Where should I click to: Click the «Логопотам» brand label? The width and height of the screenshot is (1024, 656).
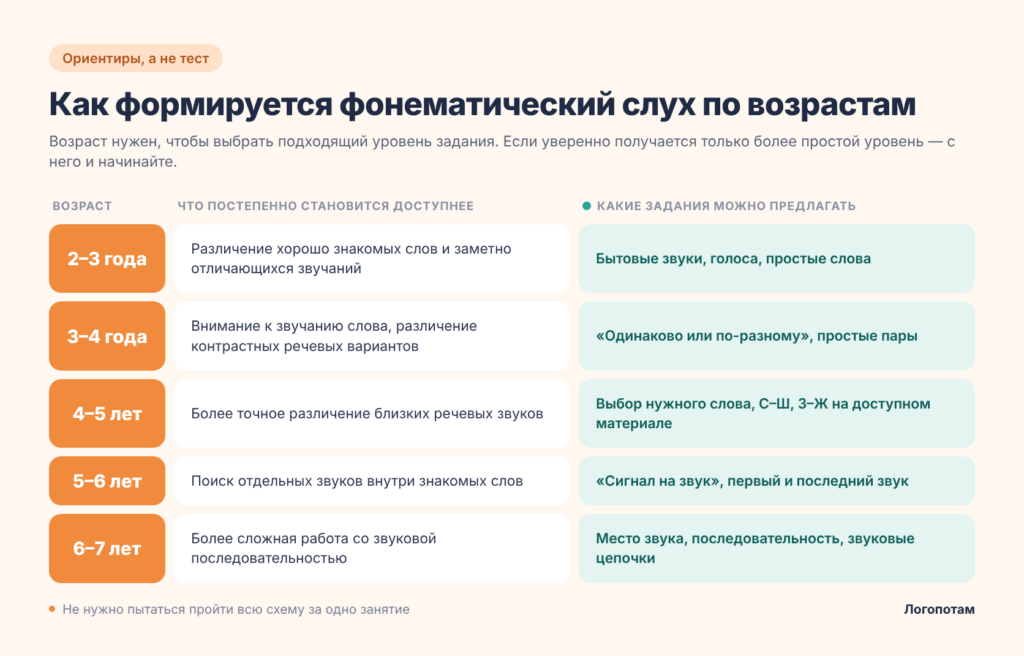coord(939,610)
